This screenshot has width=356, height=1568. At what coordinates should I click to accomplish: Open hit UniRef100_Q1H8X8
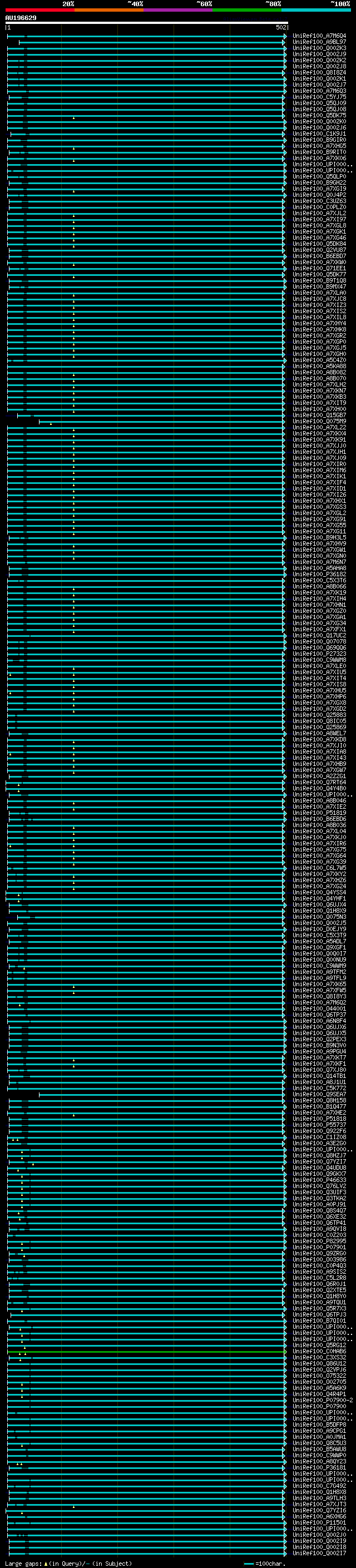tap(319, 1491)
